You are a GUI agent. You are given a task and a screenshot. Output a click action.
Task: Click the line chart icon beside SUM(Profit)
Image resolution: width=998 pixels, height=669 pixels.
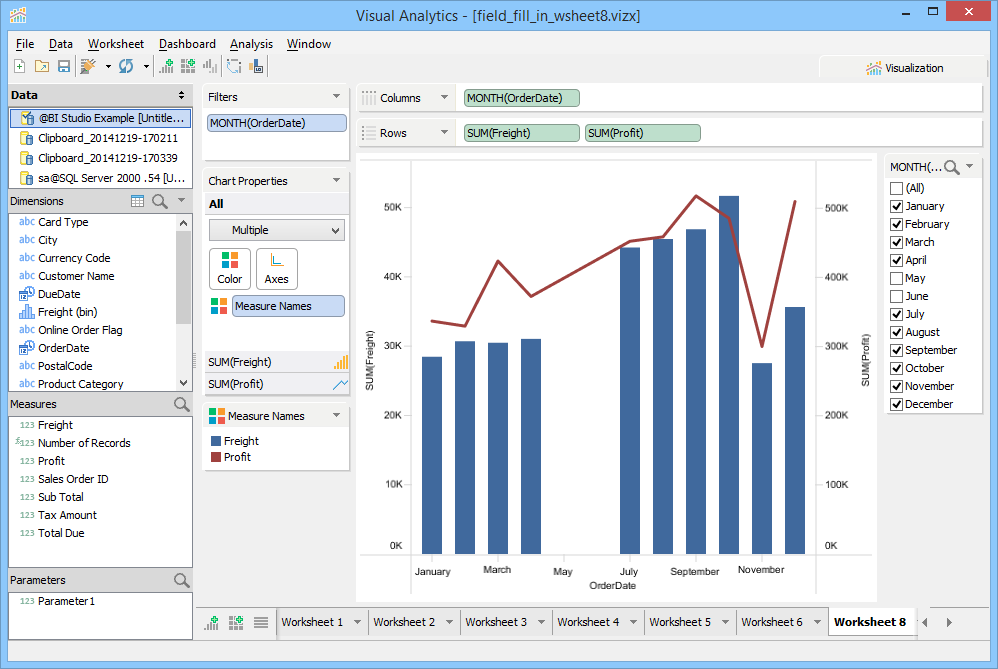pos(341,384)
